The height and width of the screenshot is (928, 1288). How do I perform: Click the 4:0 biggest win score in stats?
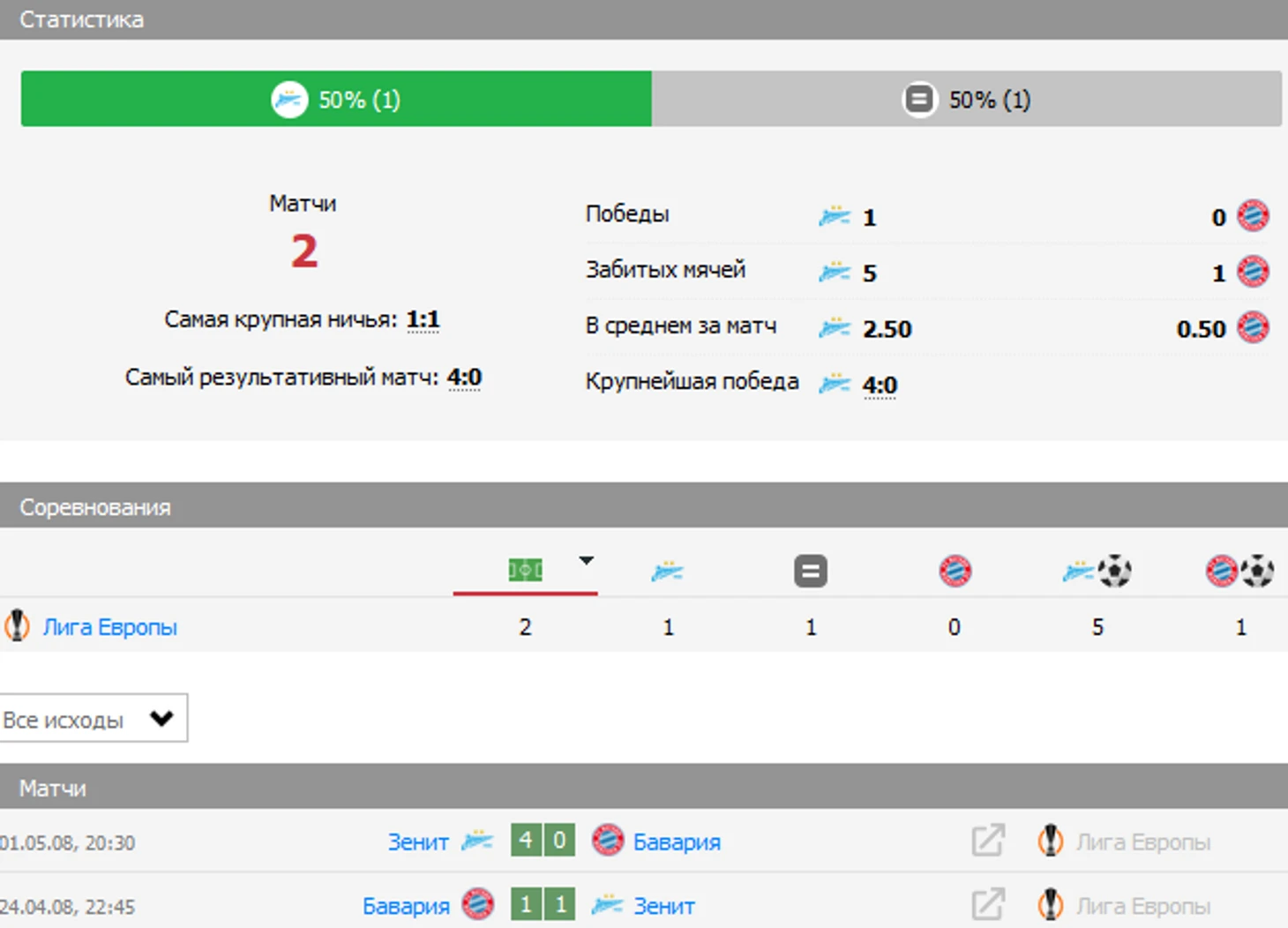click(880, 385)
